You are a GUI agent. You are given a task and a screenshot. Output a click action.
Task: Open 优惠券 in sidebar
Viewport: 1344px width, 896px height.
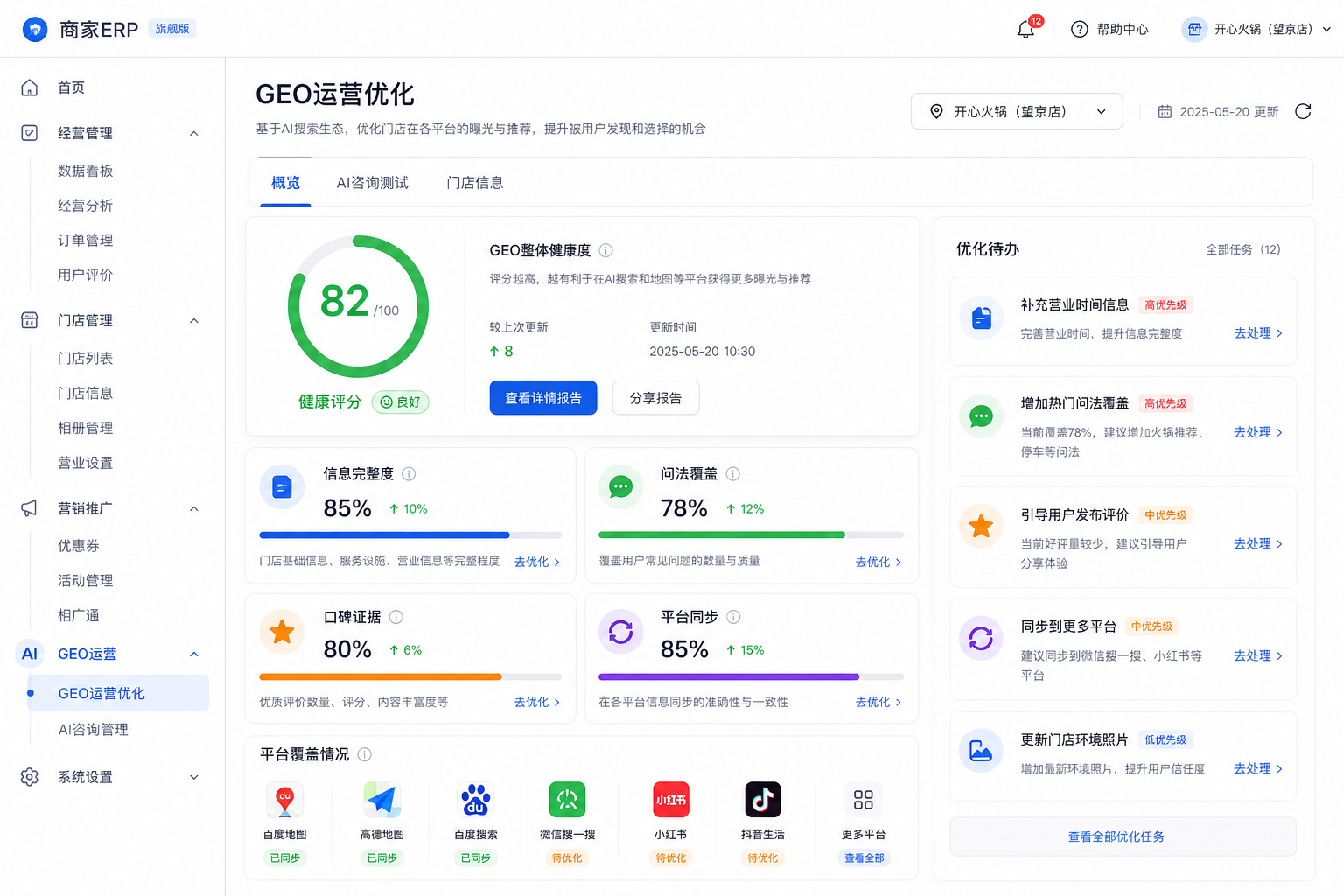tap(79, 546)
